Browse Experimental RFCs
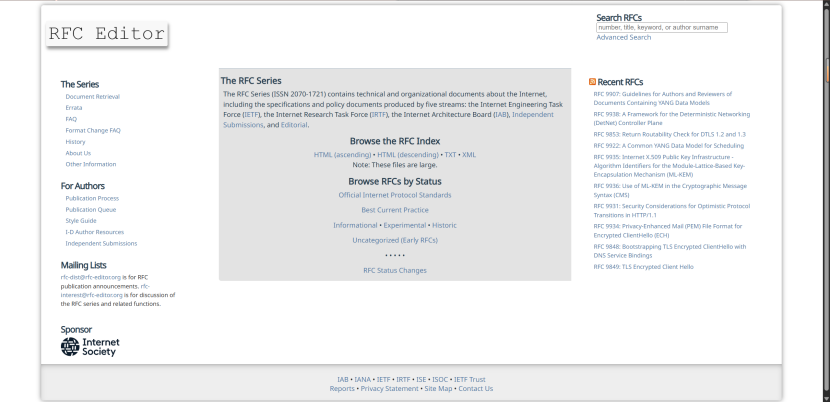This screenshot has height=402, width=830. point(405,225)
